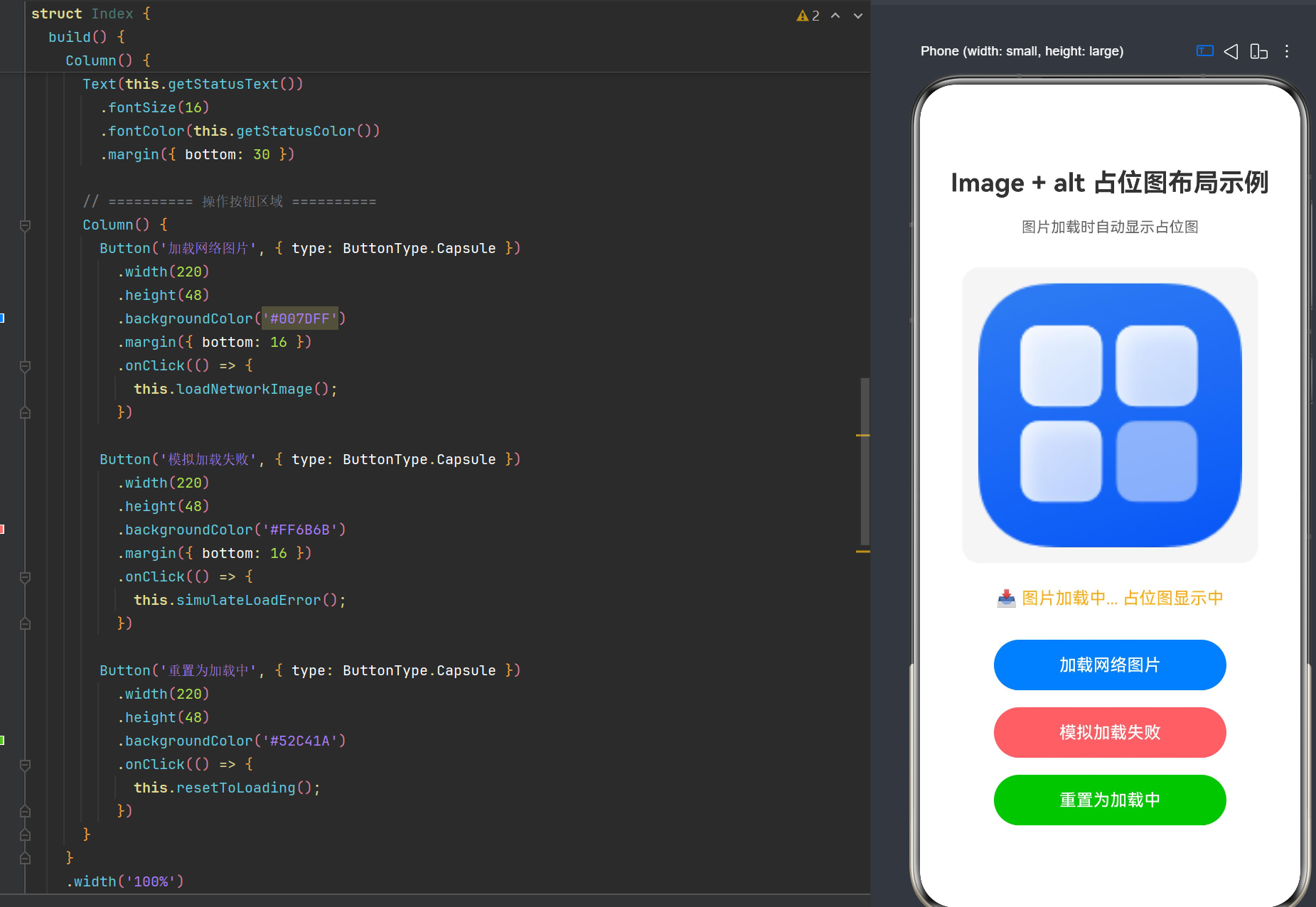Fold the onClick block calling loadNetworkImage

(25, 366)
